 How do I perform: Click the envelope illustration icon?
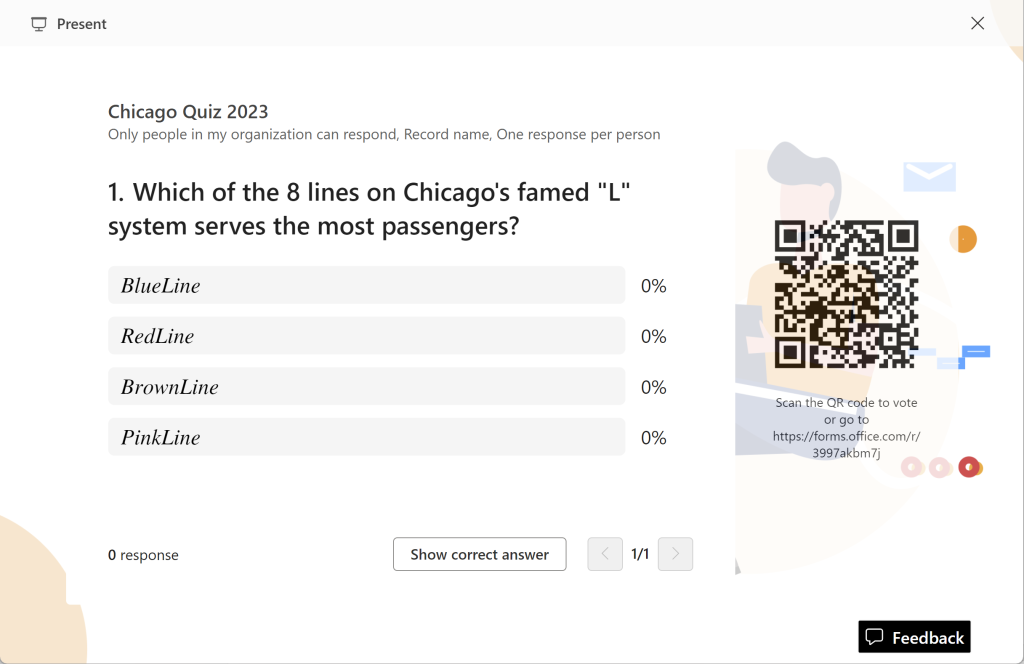coord(929,176)
